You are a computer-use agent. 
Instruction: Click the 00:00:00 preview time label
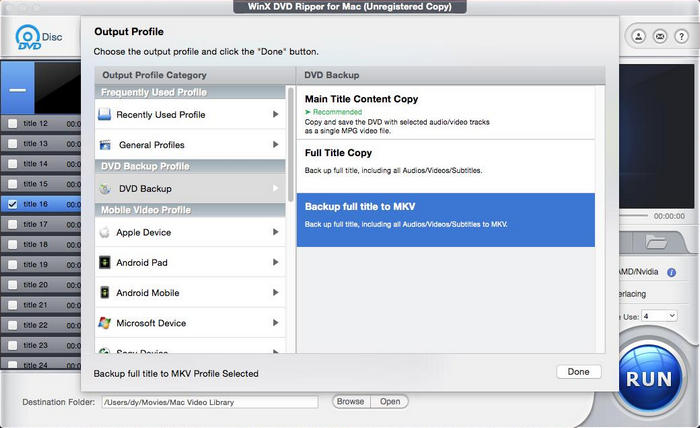669,216
